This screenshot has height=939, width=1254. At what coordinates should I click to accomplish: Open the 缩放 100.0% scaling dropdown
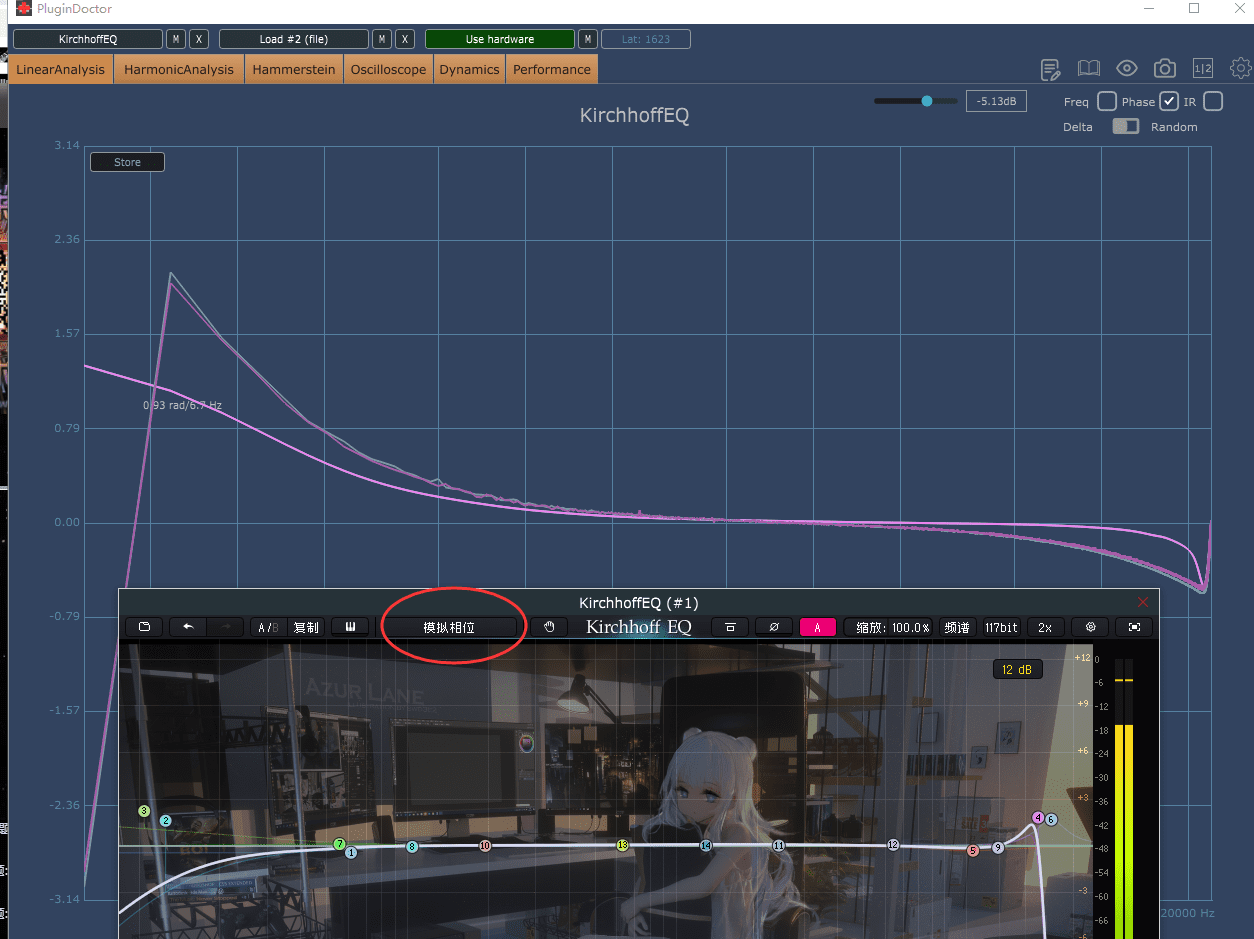tap(892, 627)
